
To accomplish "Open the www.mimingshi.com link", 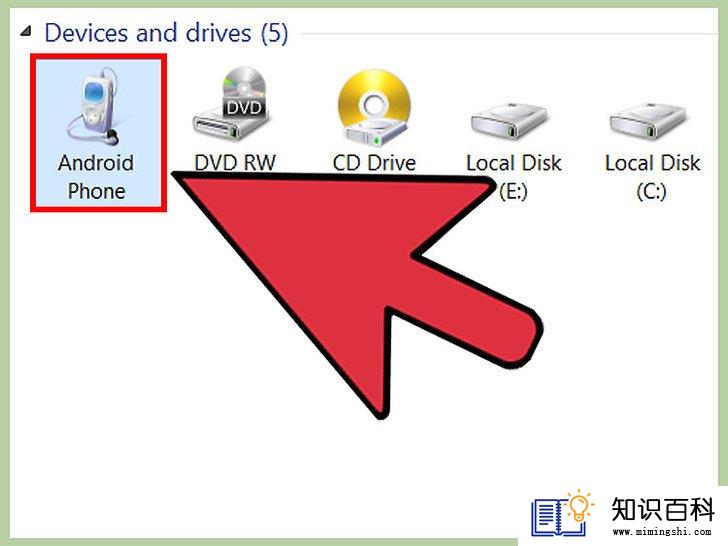I will pyautogui.click(x=662, y=532).
